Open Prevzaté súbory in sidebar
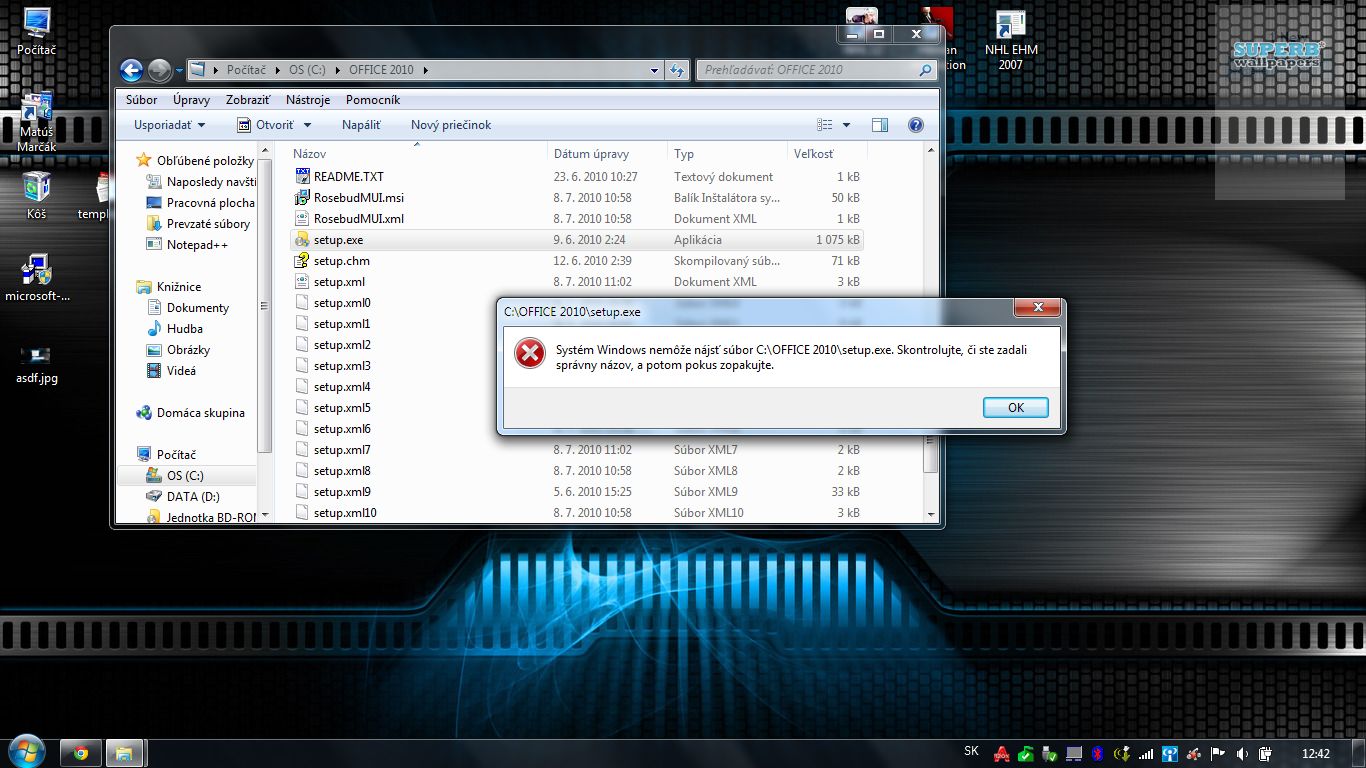The width and height of the screenshot is (1366, 768). pos(208,224)
